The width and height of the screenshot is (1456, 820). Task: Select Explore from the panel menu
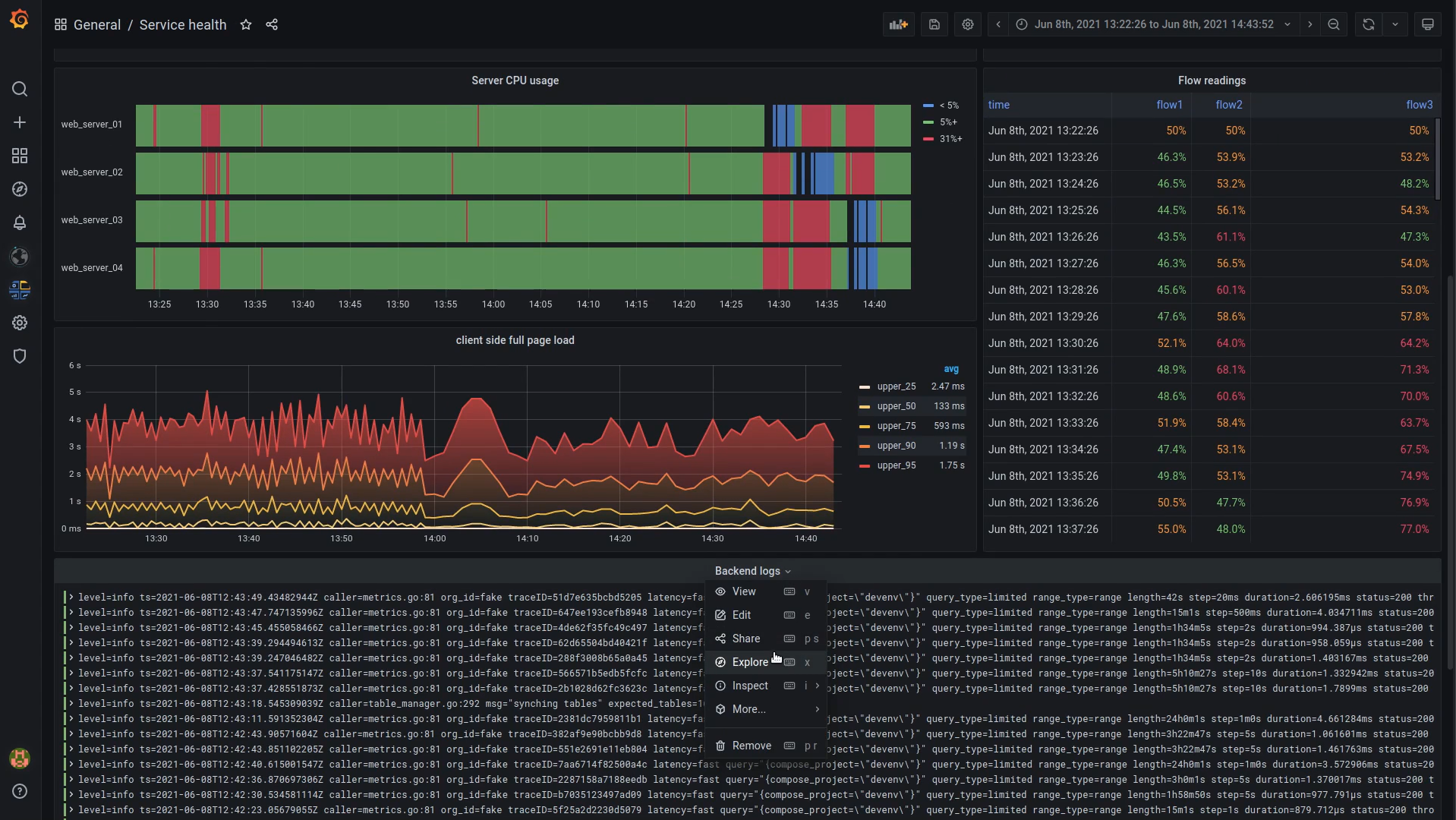[x=750, y=662]
